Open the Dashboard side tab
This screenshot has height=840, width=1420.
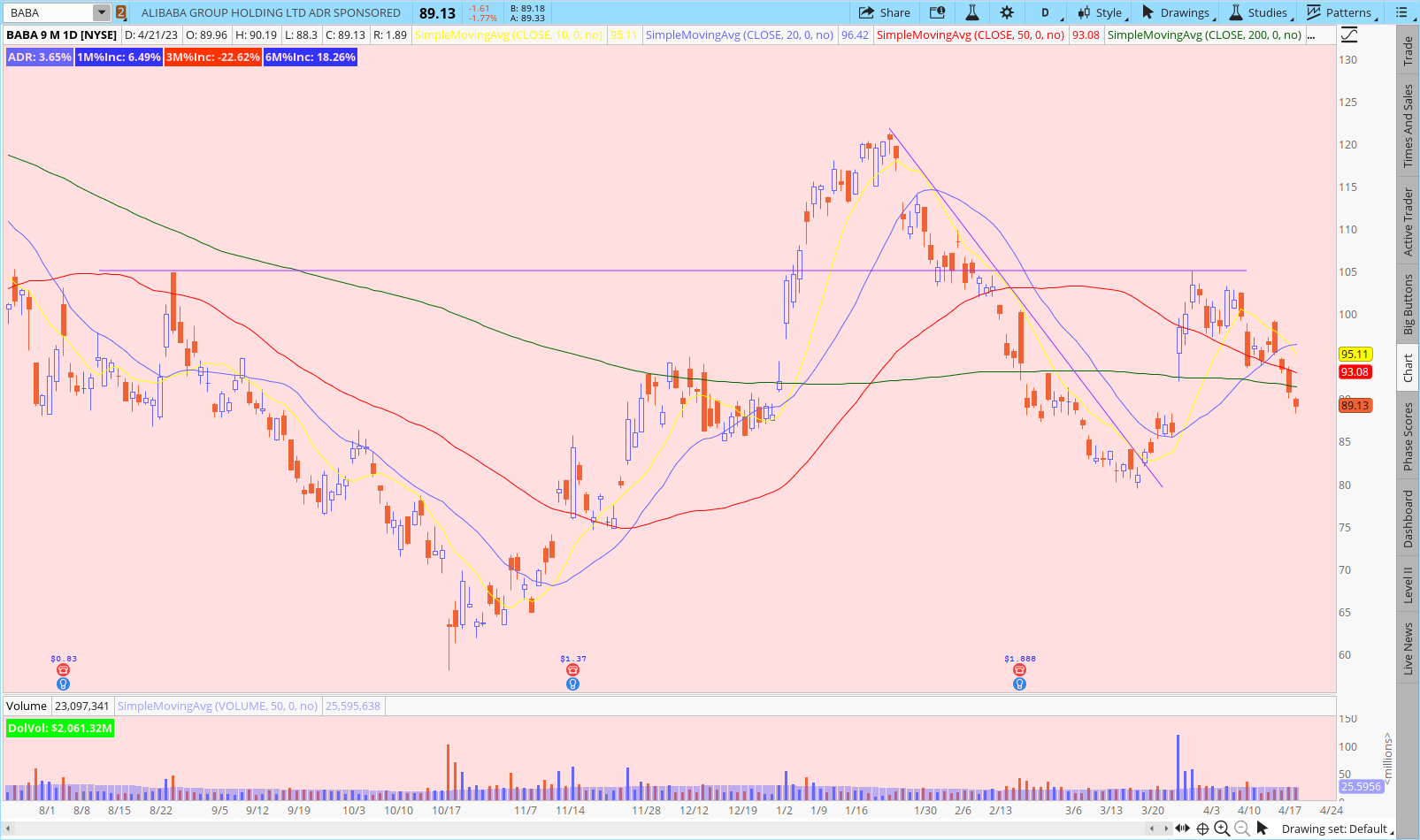point(1408,519)
